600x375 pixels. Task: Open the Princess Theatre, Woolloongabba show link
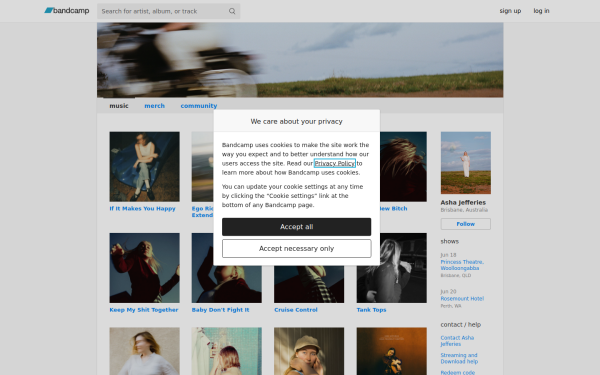(x=462, y=265)
